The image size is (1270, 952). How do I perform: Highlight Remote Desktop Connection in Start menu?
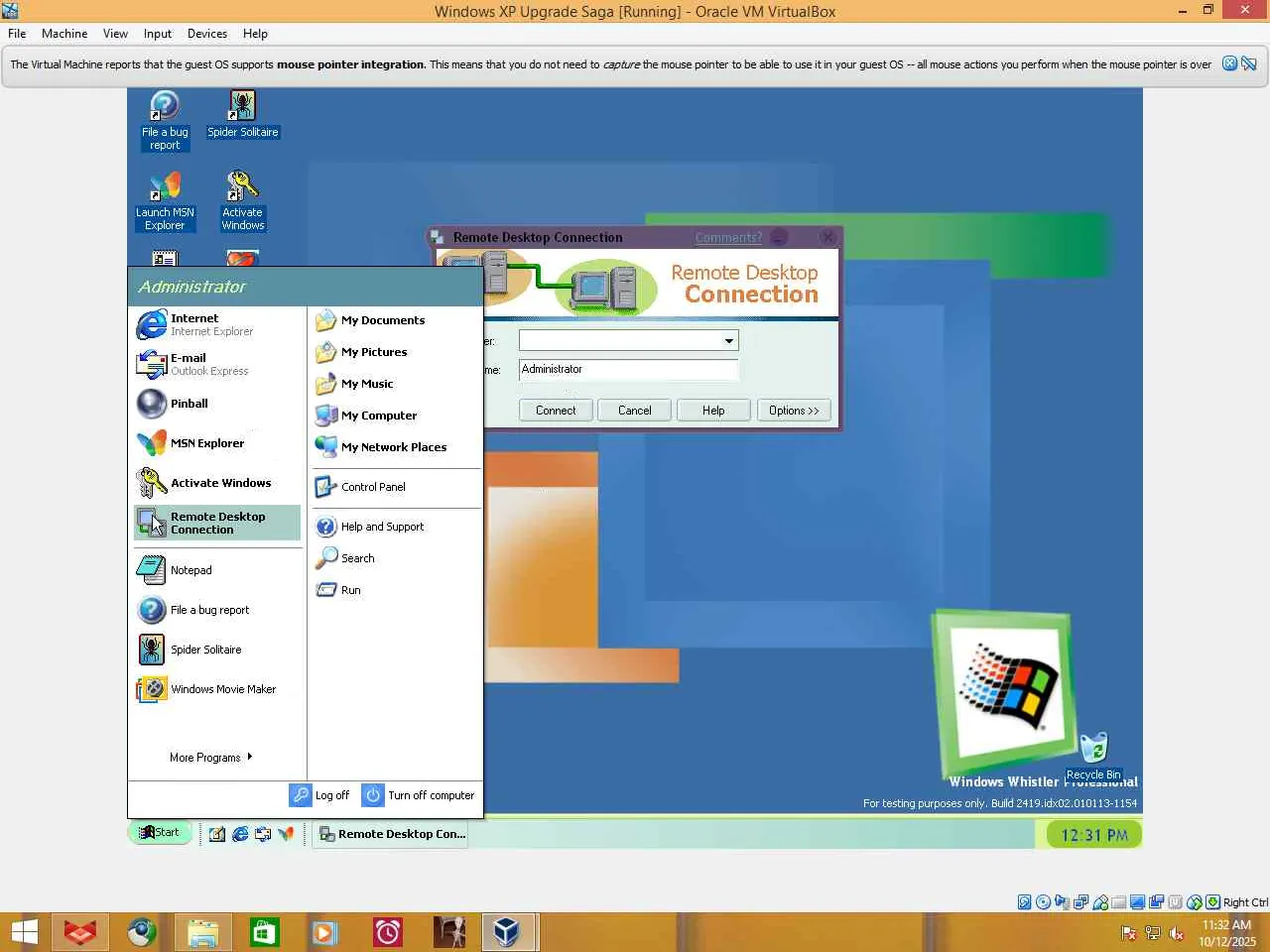216,523
